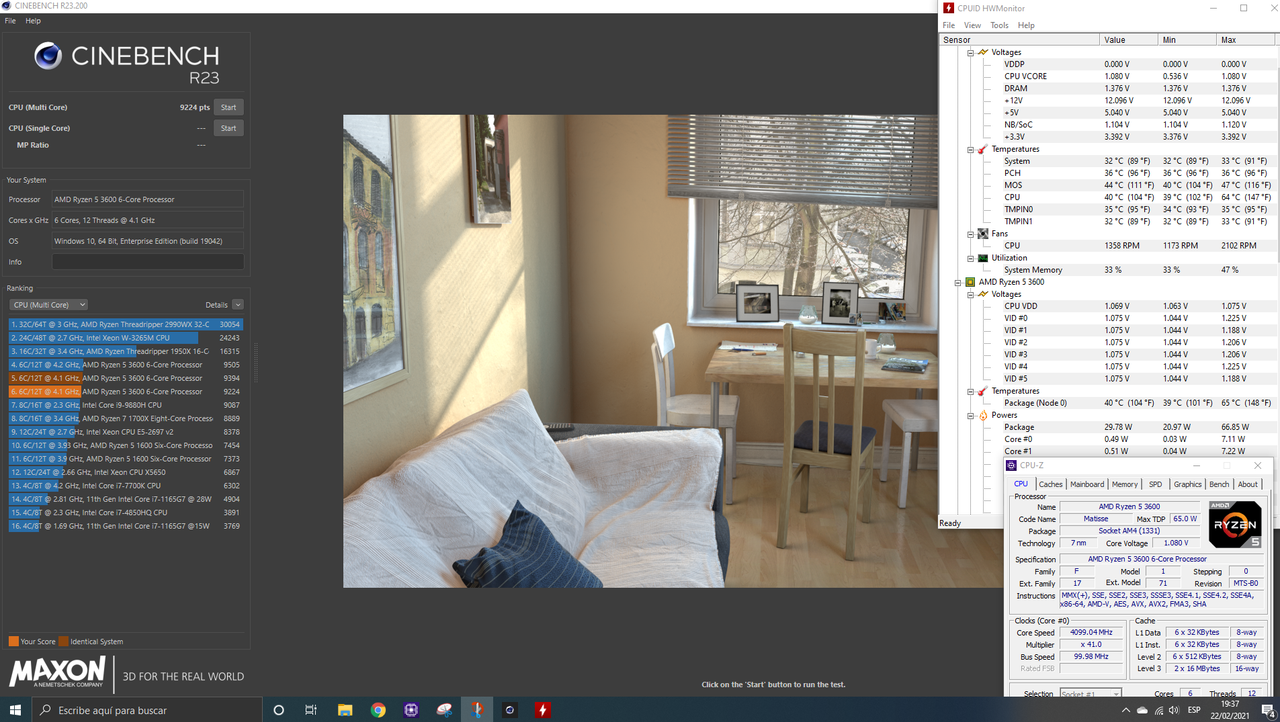Switch to the red lightning HWMonitor taskbar icon
The height and width of the screenshot is (722, 1280).
pos(543,710)
